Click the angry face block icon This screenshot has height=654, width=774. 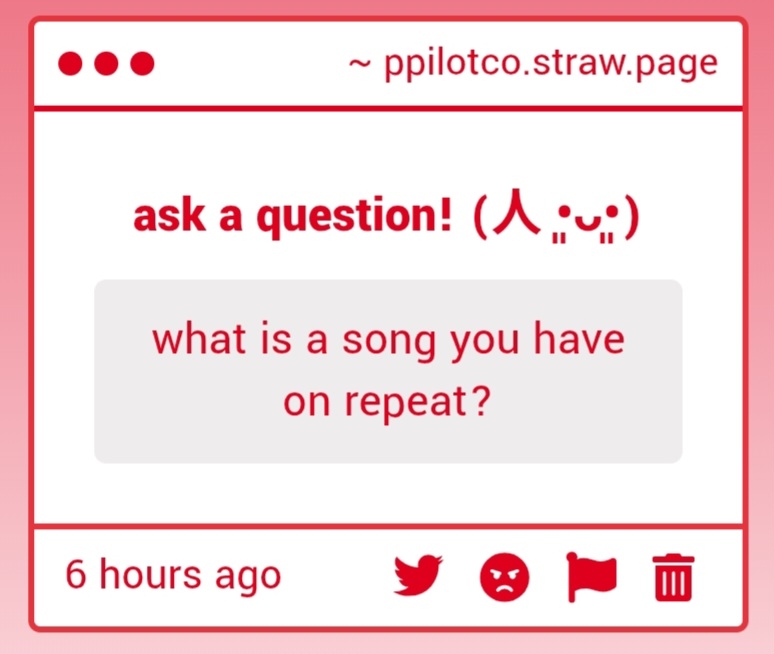[x=505, y=577]
